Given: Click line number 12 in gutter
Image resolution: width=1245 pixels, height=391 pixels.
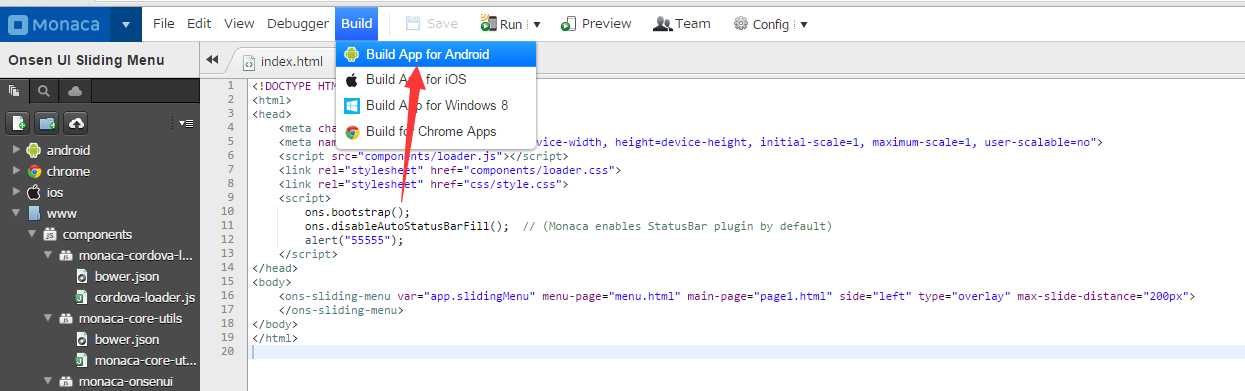Looking at the screenshot, I should pos(228,240).
